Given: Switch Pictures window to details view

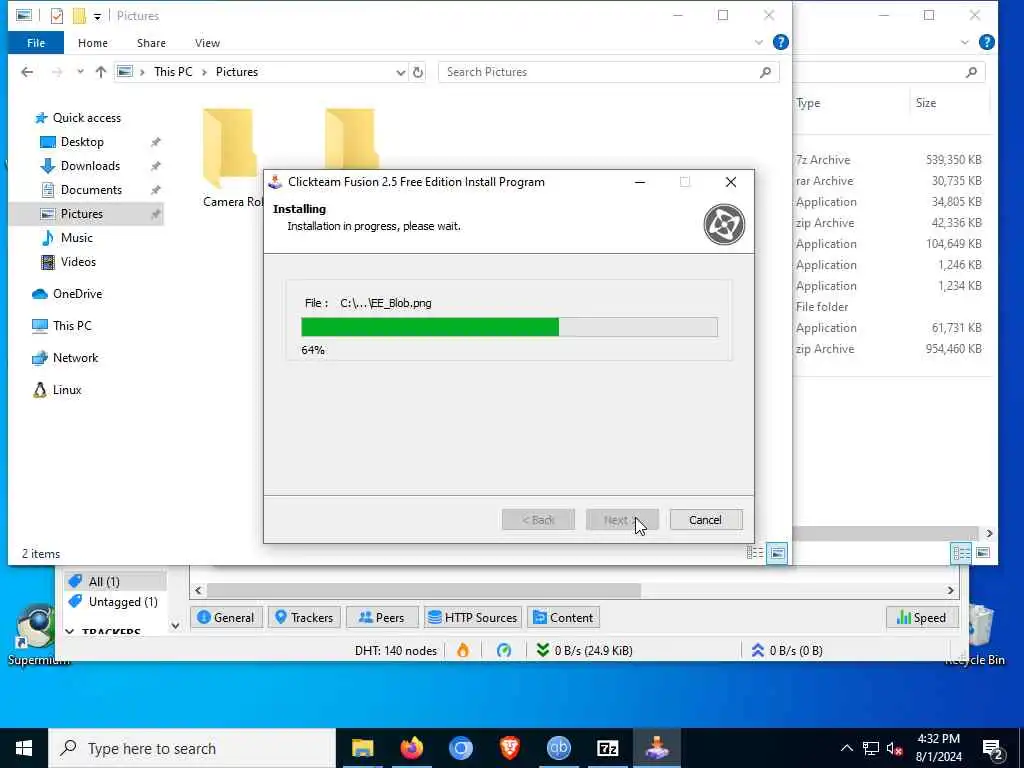Looking at the screenshot, I should coord(755,553).
